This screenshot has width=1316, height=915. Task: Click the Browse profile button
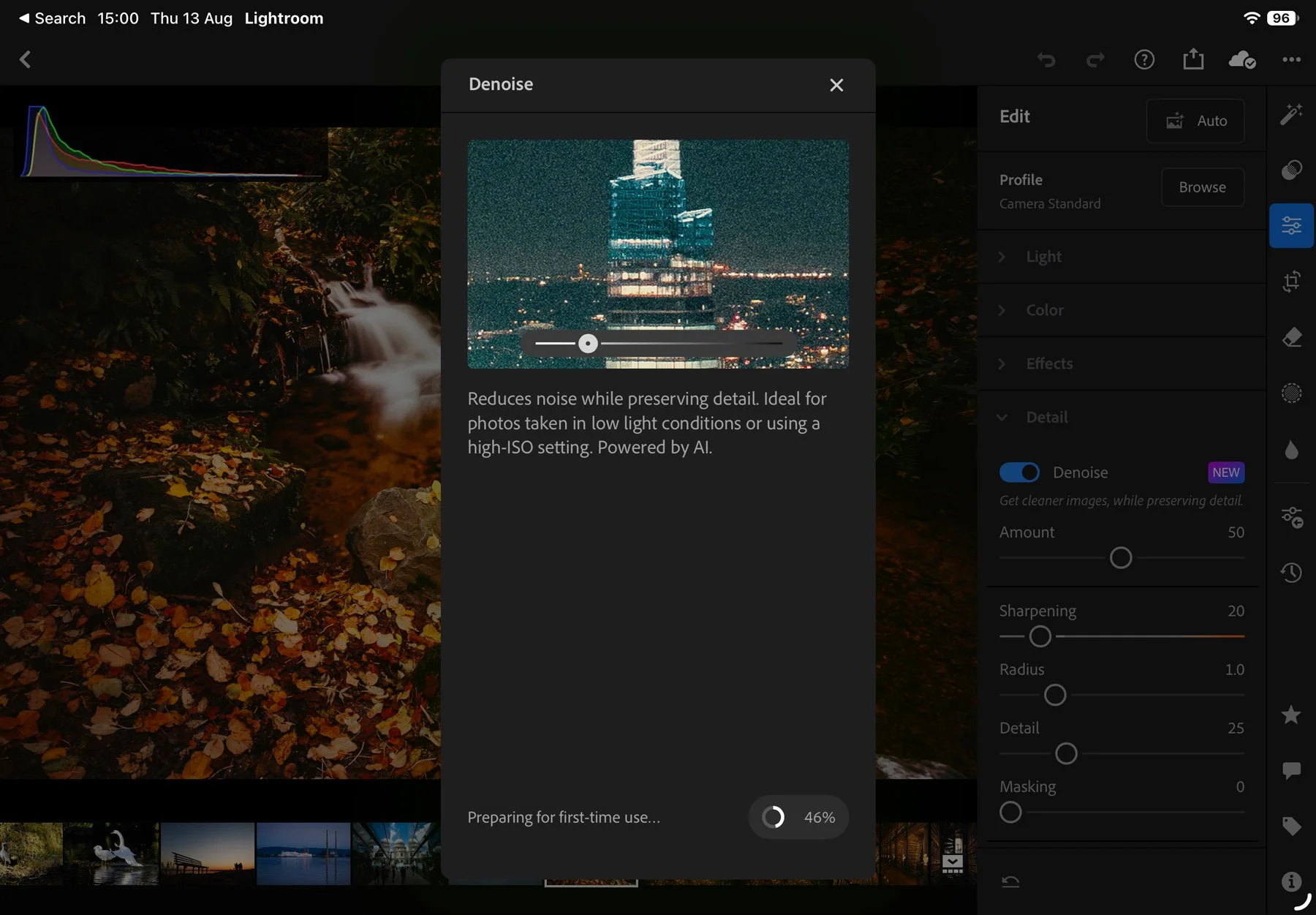(x=1203, y=187)
